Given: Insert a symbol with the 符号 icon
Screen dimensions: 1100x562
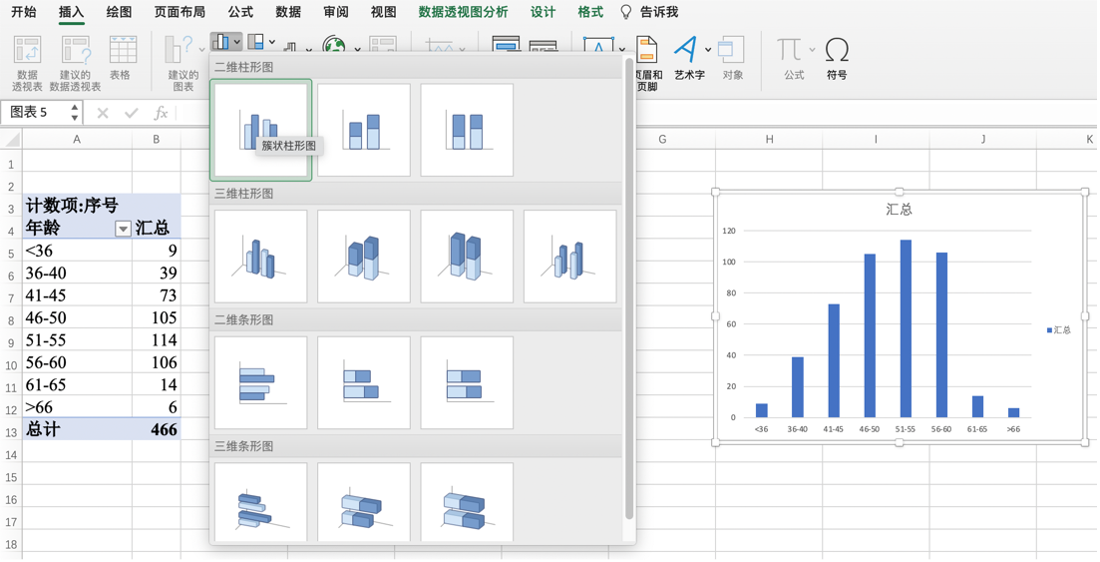Looking at the screenshot, I should click(837, 58).
